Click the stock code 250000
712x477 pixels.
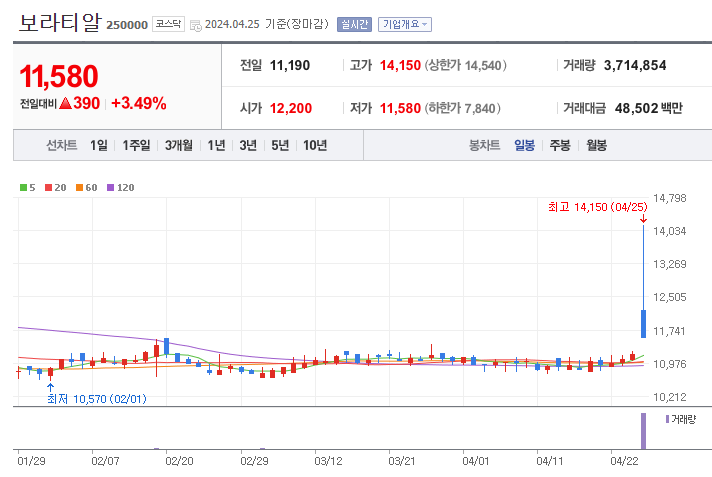[127, 25]
